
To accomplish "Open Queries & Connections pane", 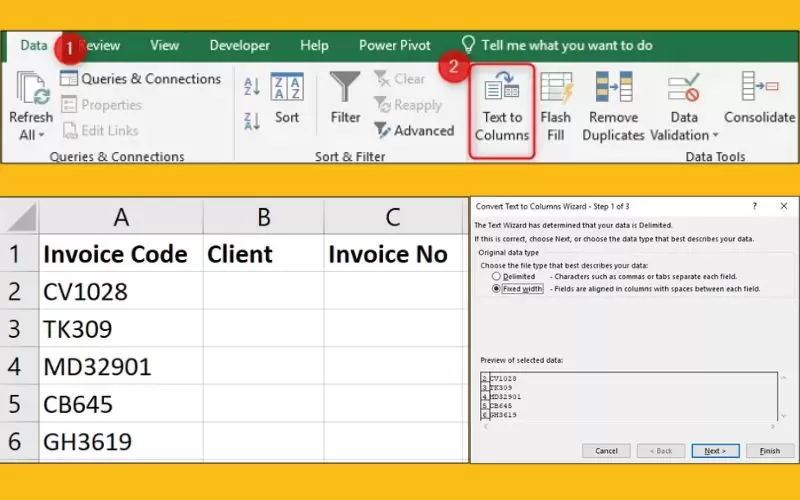I will [x=141, y=79].
